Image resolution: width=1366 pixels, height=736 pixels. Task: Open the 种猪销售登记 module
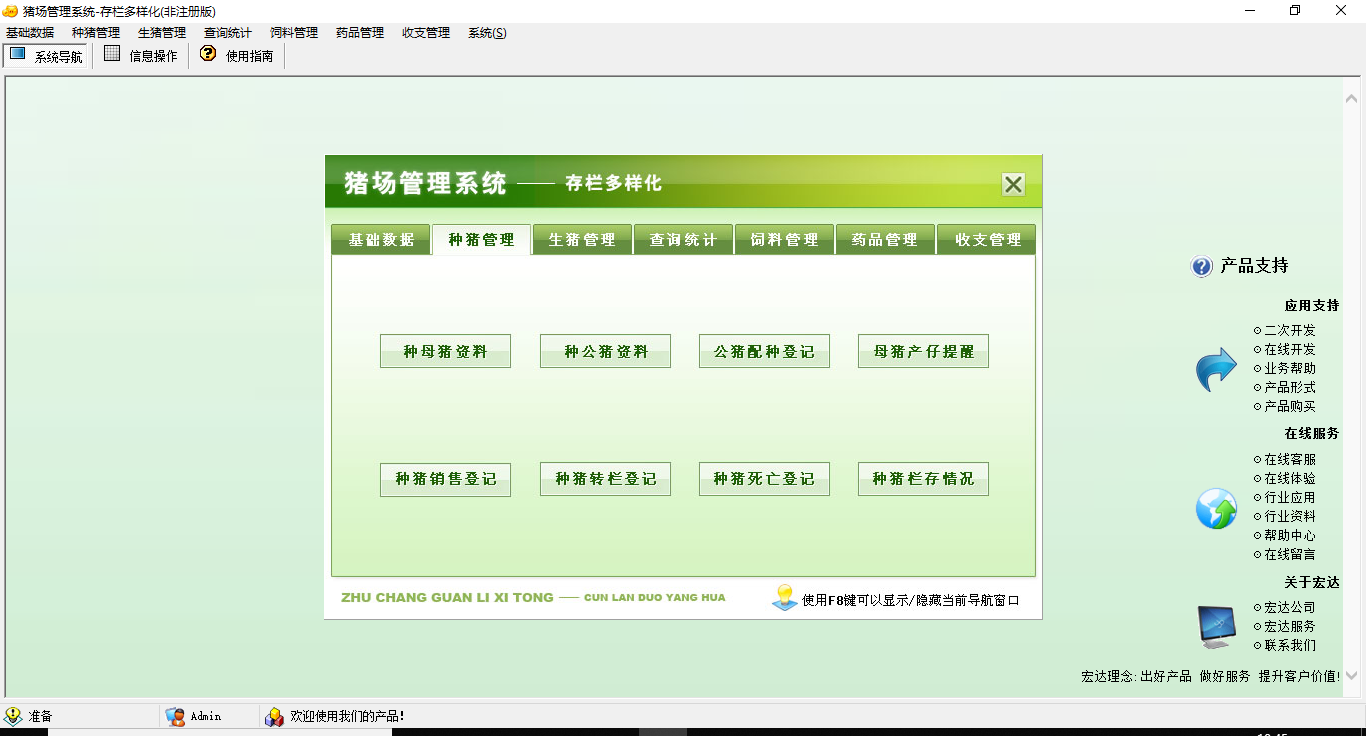445,479
